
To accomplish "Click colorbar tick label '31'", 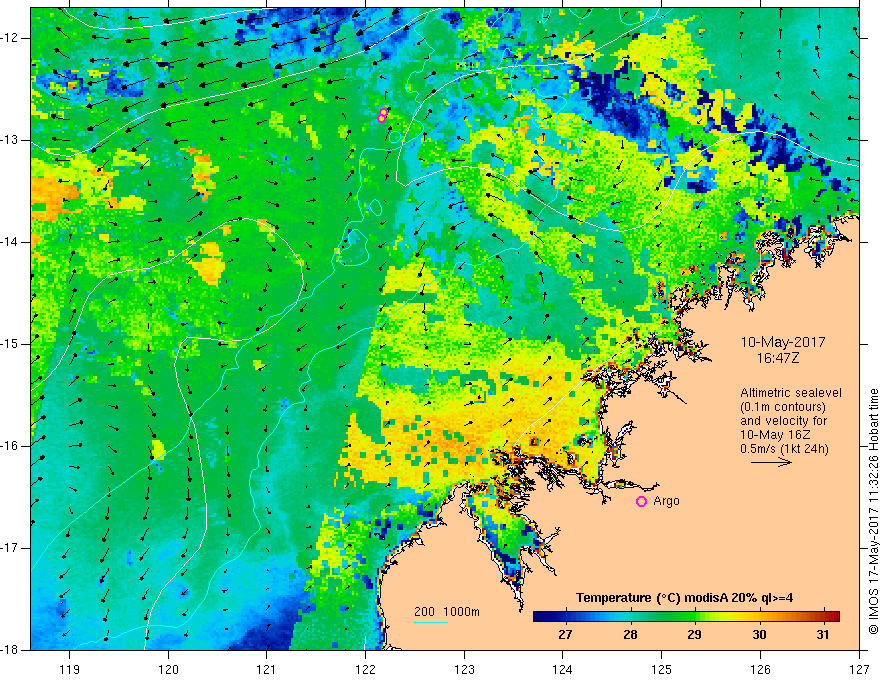I will click(x=823, y=635).
